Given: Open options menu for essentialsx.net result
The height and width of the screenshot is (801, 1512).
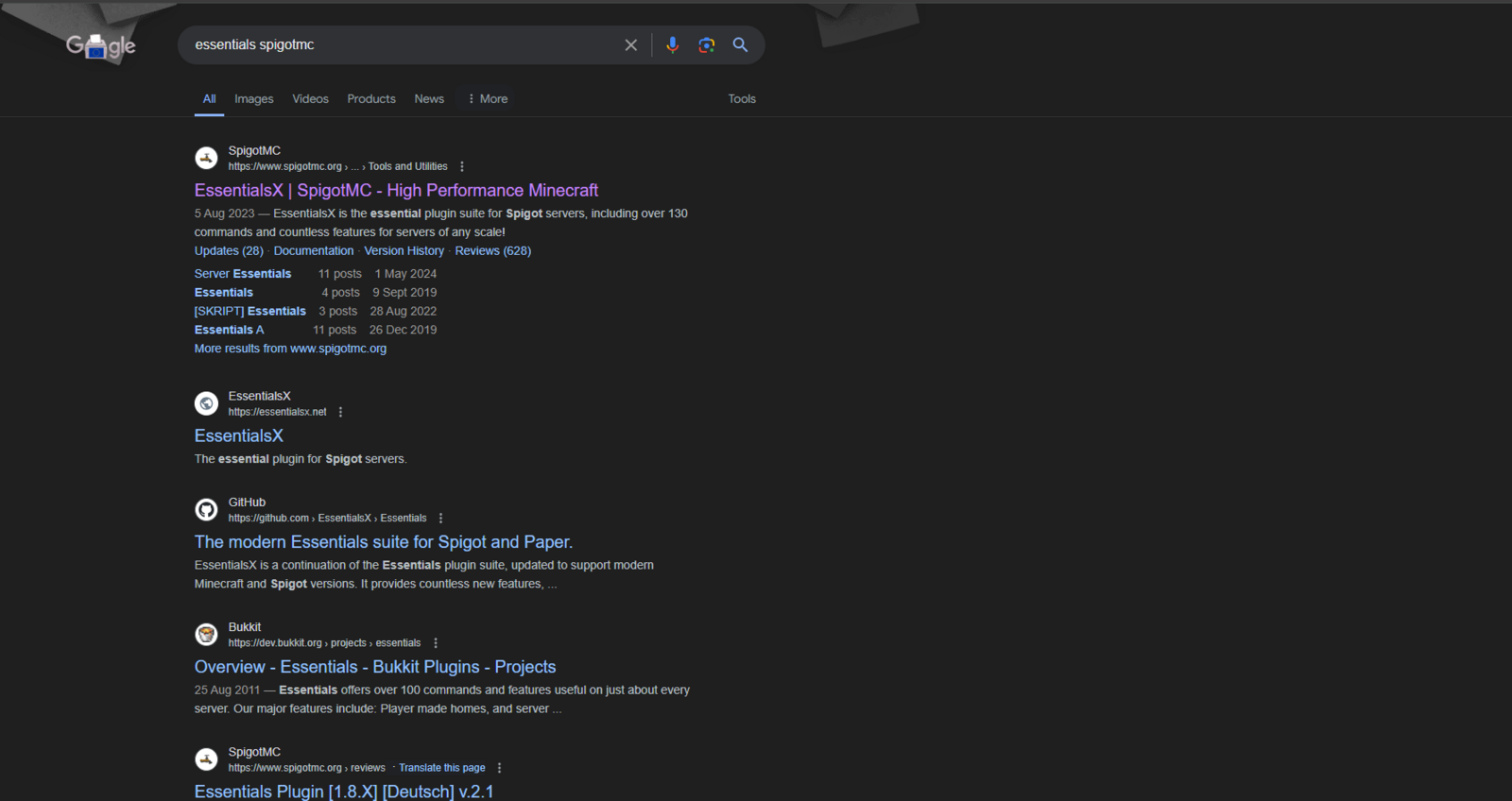Looking at the screenshot, I should [341, 412].
